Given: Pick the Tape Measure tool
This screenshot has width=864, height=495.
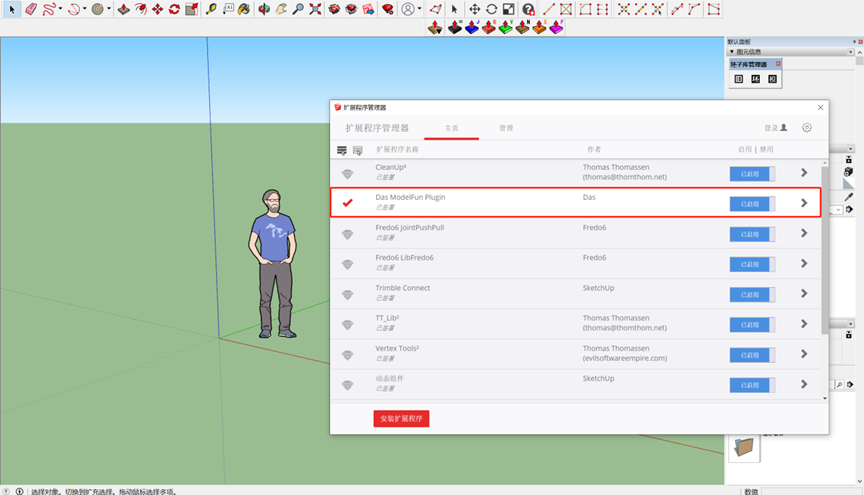Looking at the screenshot, I should 211,9.
